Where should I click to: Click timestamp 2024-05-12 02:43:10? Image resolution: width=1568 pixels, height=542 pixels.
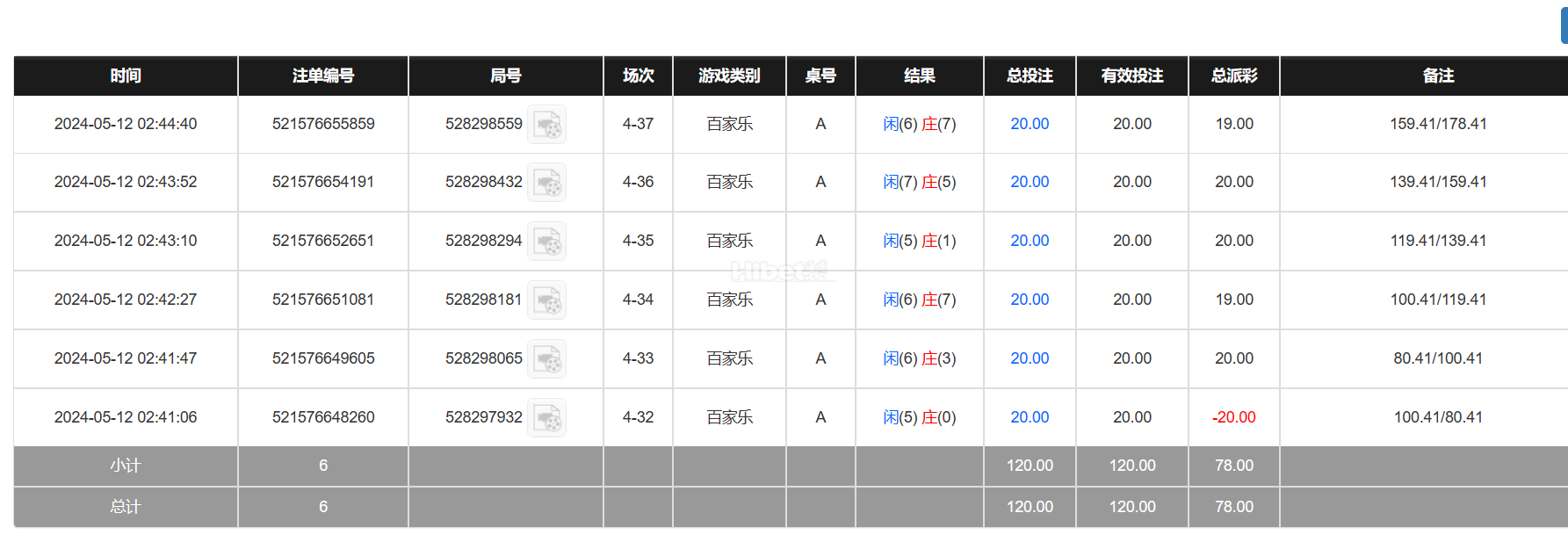[x=126, y=241]
